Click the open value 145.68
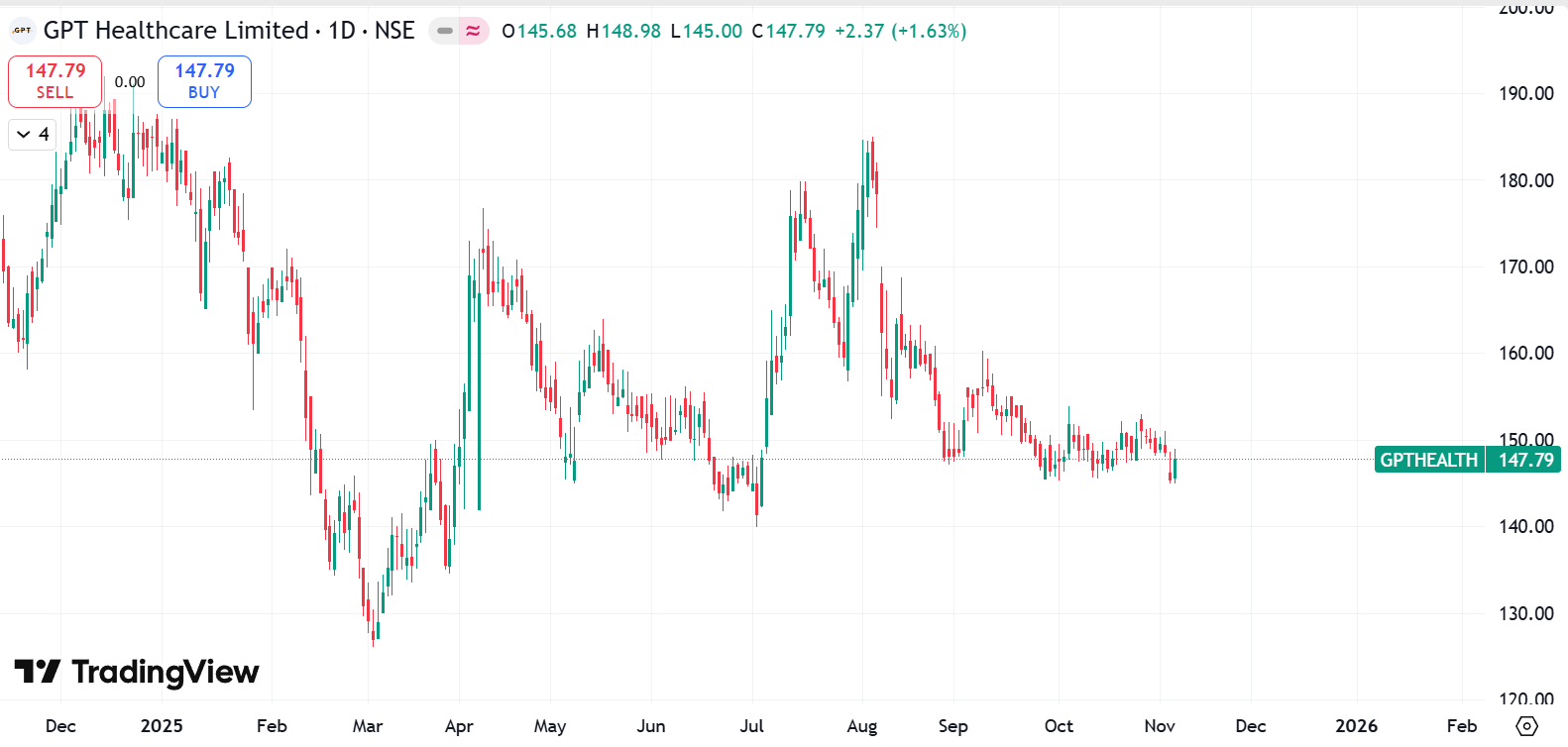 coord(546,31)
